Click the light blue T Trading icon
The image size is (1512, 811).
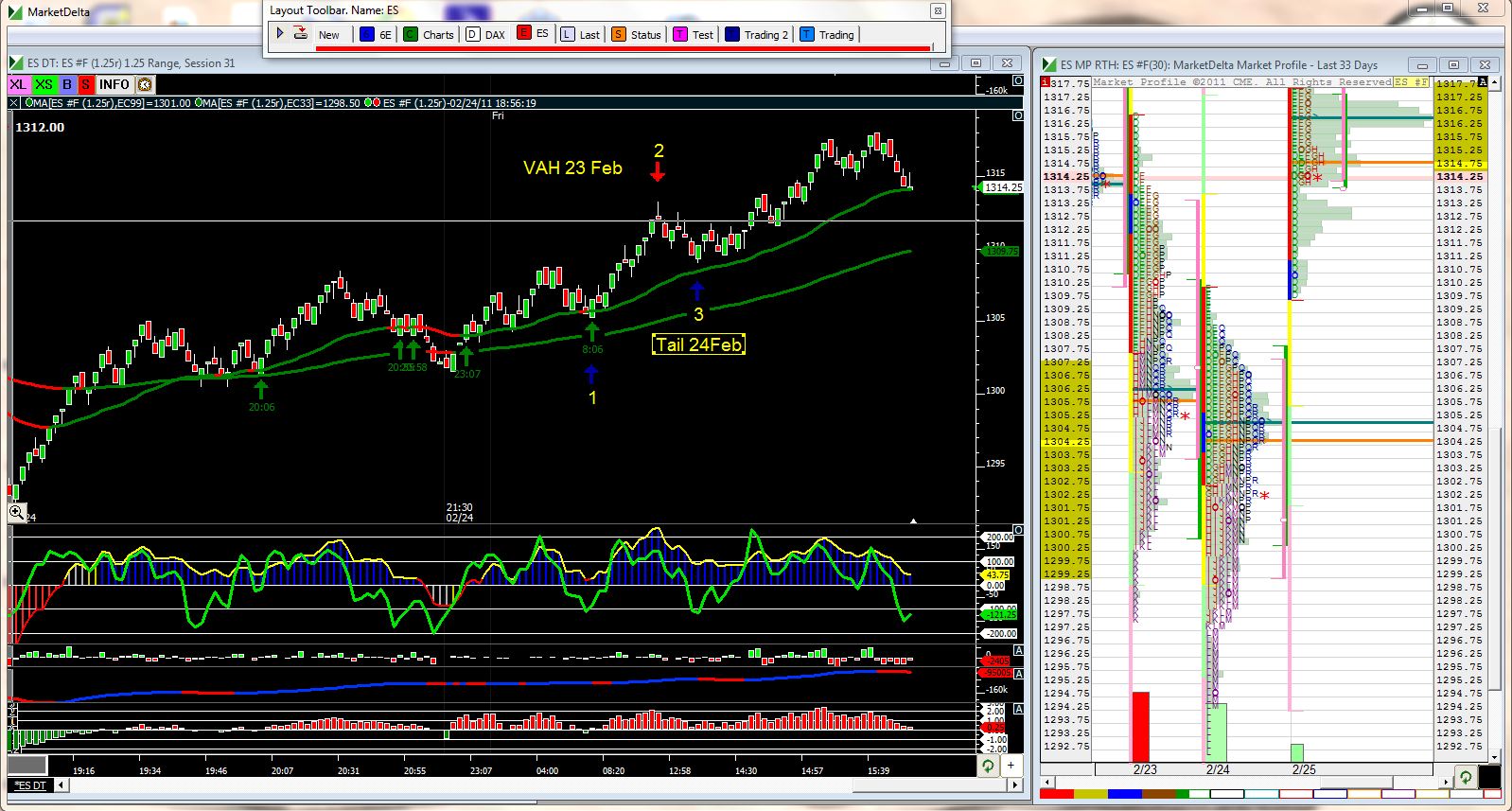tap(807, 34)
